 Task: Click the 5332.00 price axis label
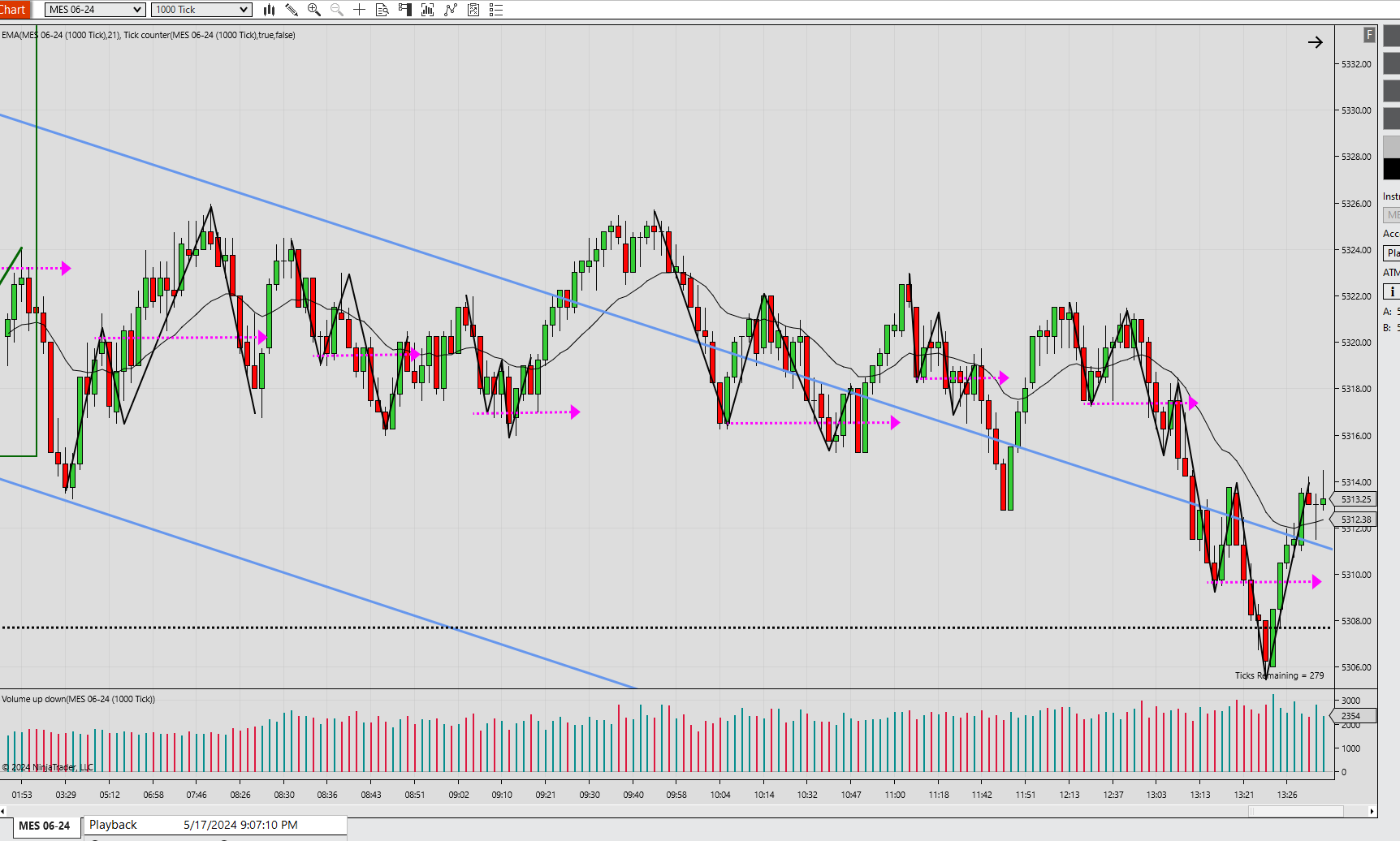[1356, 64]
